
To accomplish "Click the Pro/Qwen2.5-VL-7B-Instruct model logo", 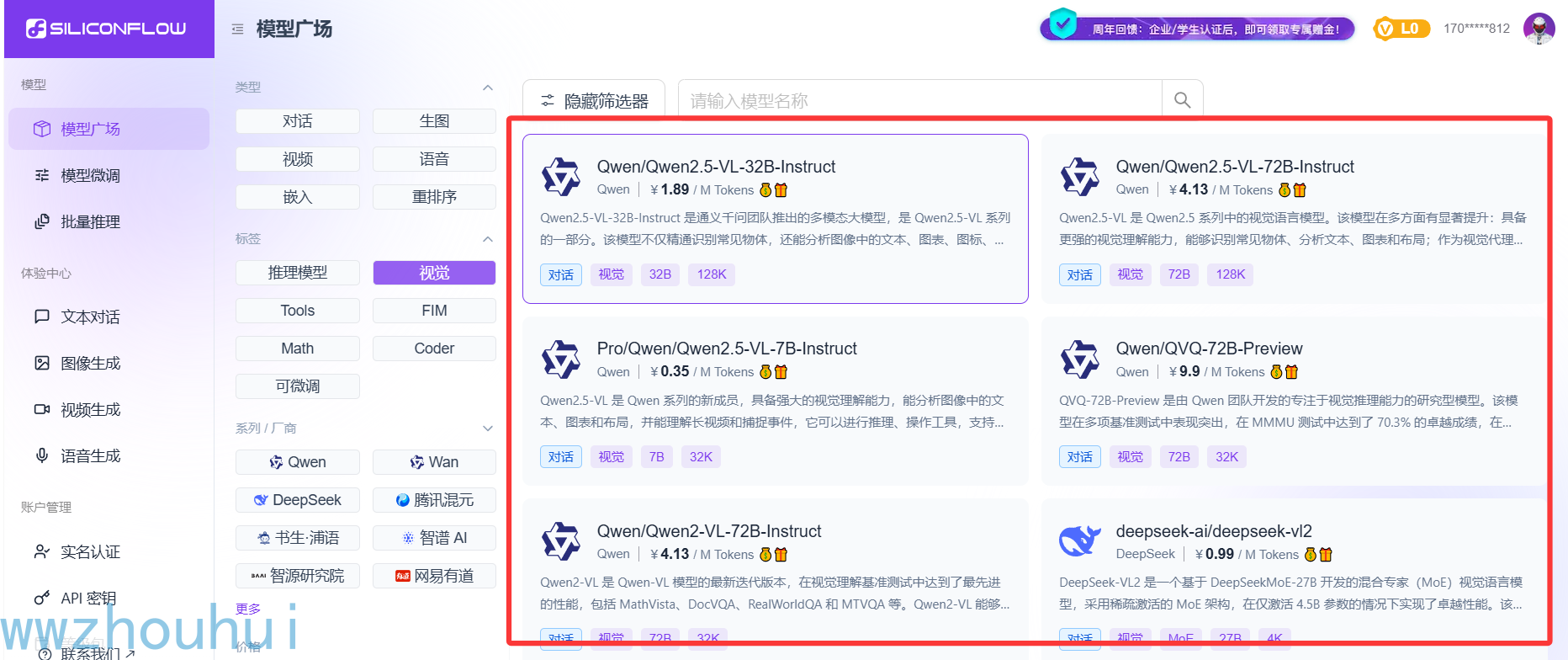I will [561, 359].
